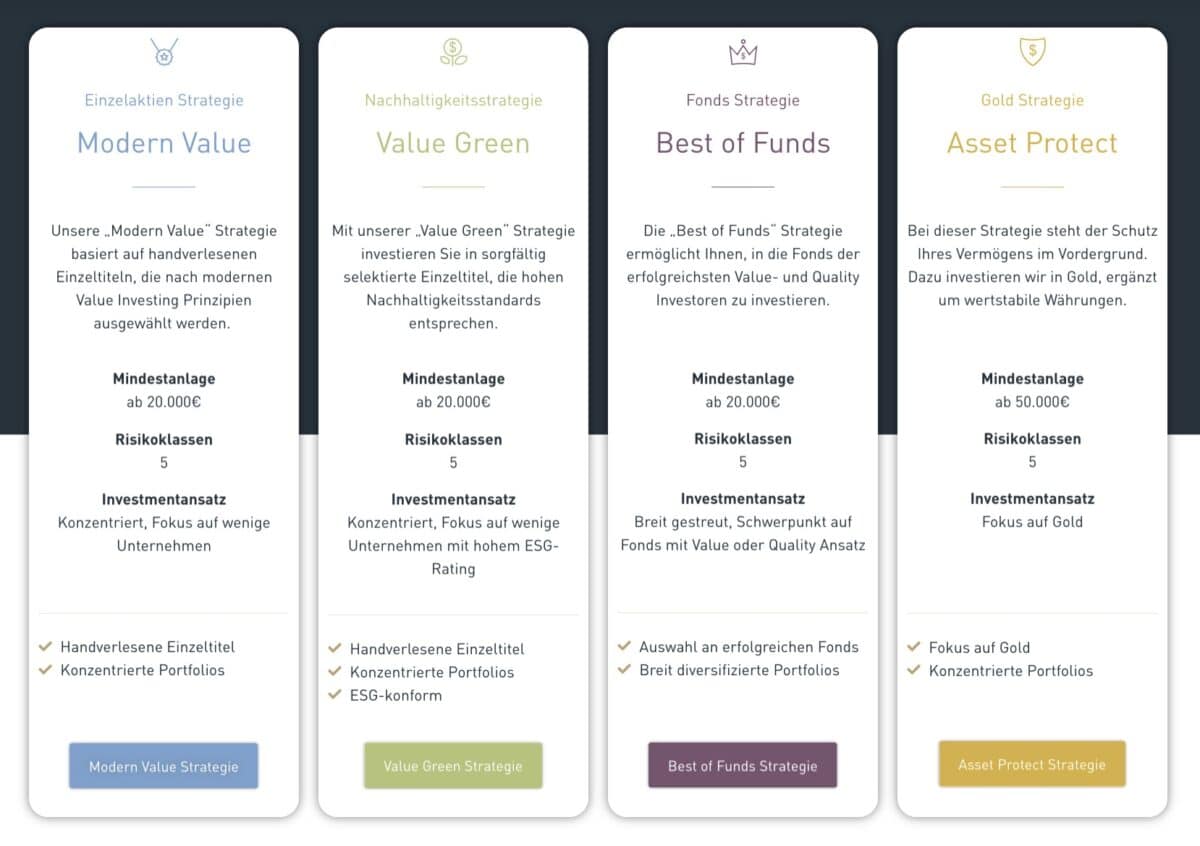
Task: Click the checkmark next to Fokus auf Gold
Action: click(x=916, y=647)
